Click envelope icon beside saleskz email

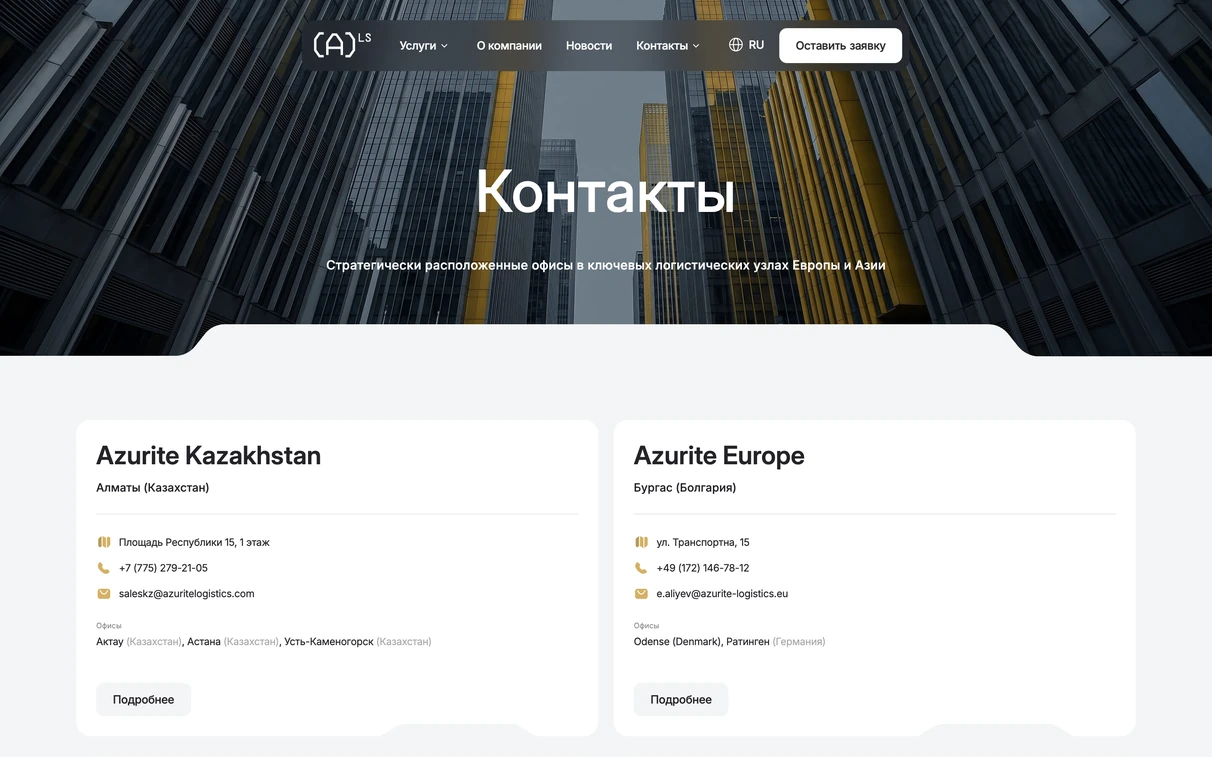click(104, 594)
